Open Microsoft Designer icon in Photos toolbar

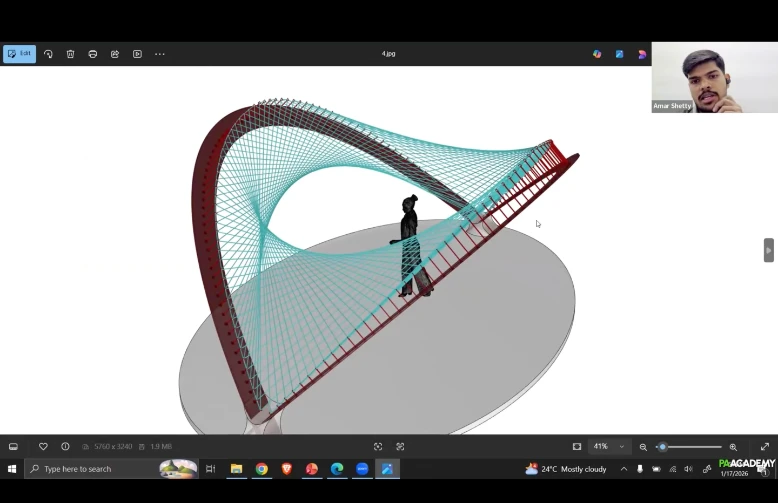point(619,54)
